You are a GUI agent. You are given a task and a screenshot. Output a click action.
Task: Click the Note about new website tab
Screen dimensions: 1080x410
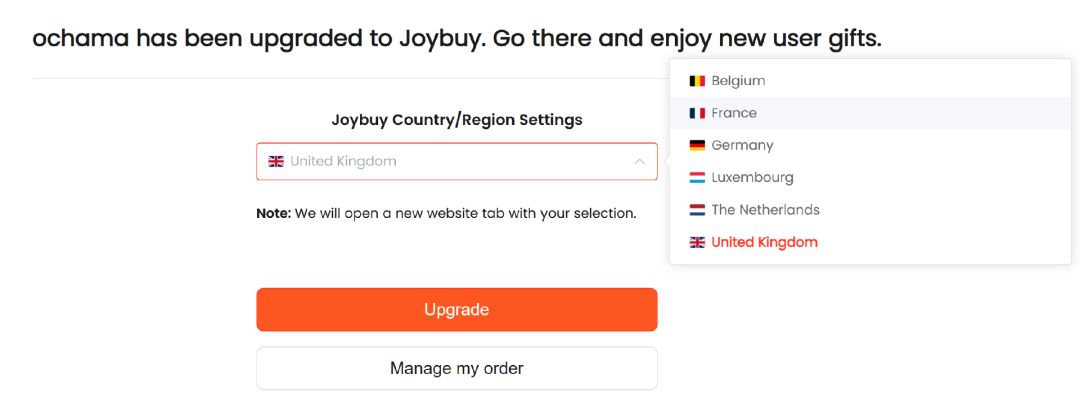tap(446, 213)
